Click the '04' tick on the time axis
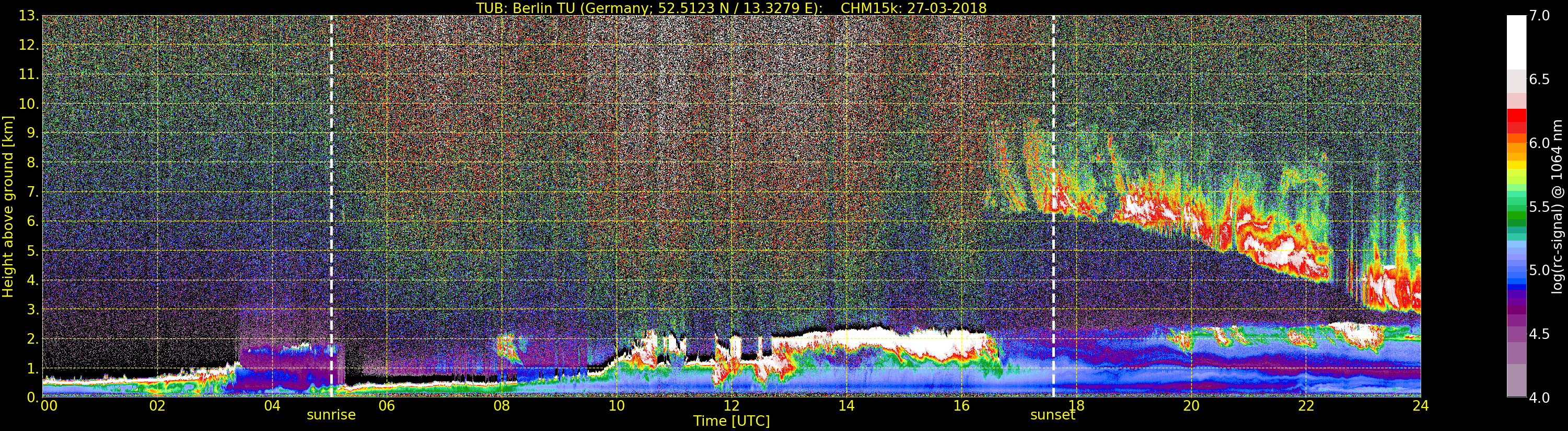This screenshot has width=1568, height=431. tap(273, 406)
